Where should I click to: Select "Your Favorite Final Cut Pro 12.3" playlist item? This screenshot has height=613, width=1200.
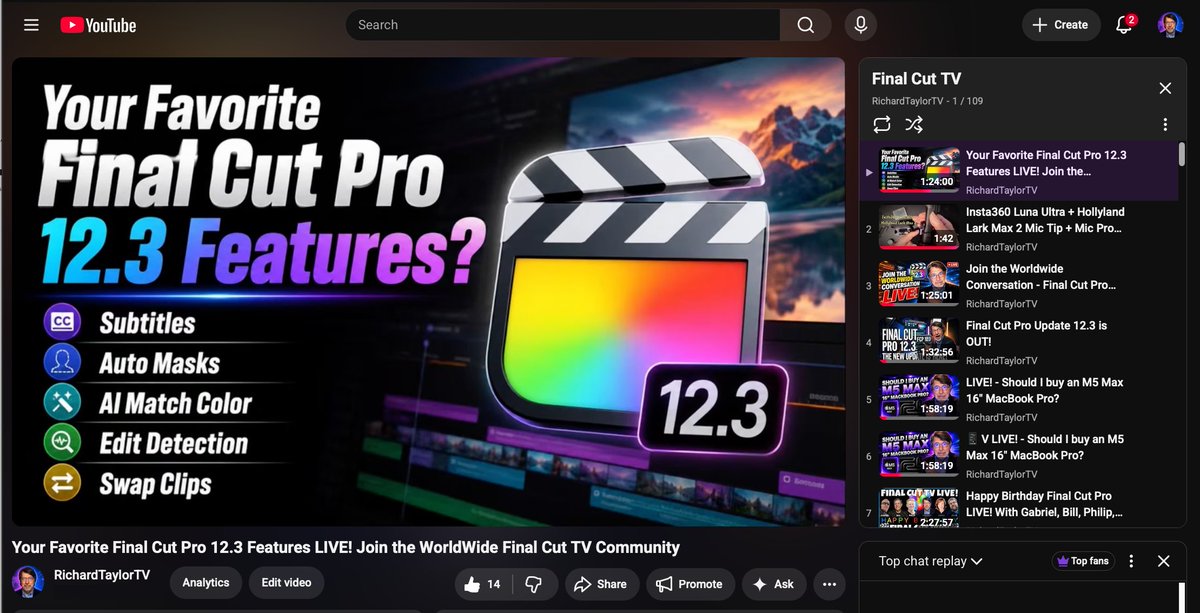tap(1019, 170)
